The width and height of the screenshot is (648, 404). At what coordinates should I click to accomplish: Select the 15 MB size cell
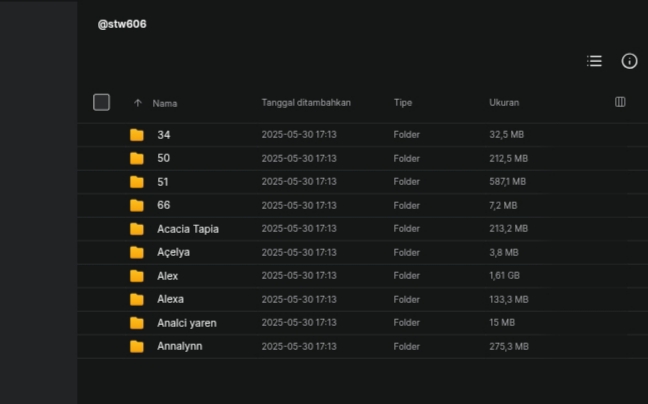coord(502,323)
